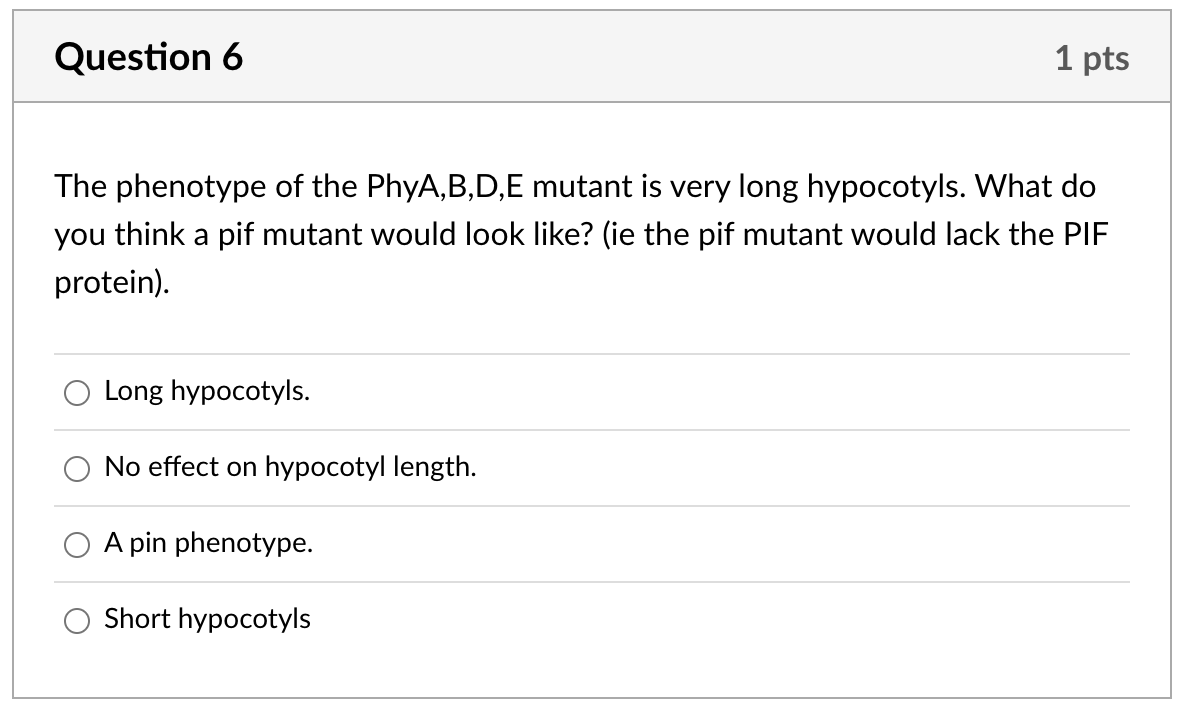Image resolution: width=1180 pixels, height=710 pixels.
Task: Click the "Long hypocotyls." answer text
Action: point(205,392)
